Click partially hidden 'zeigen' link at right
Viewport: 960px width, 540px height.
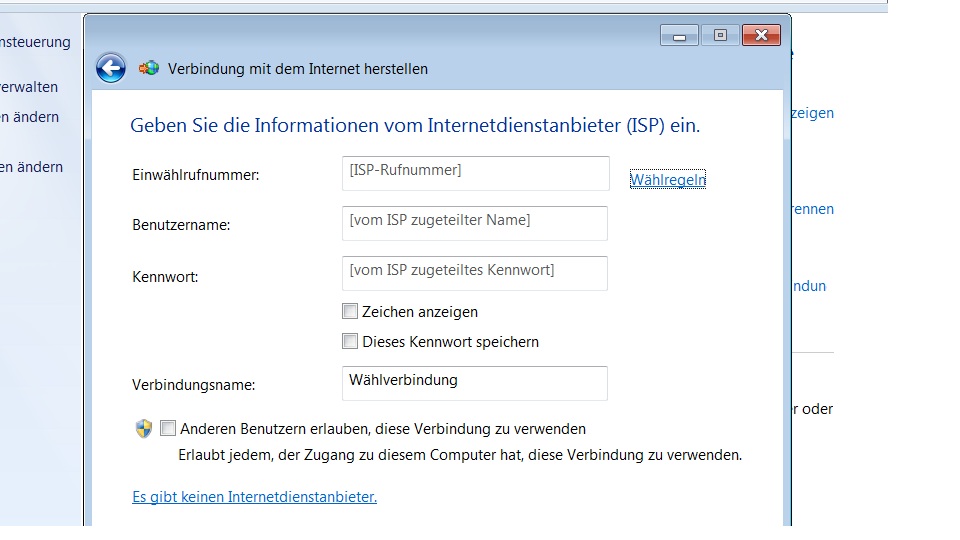(812, 113)
